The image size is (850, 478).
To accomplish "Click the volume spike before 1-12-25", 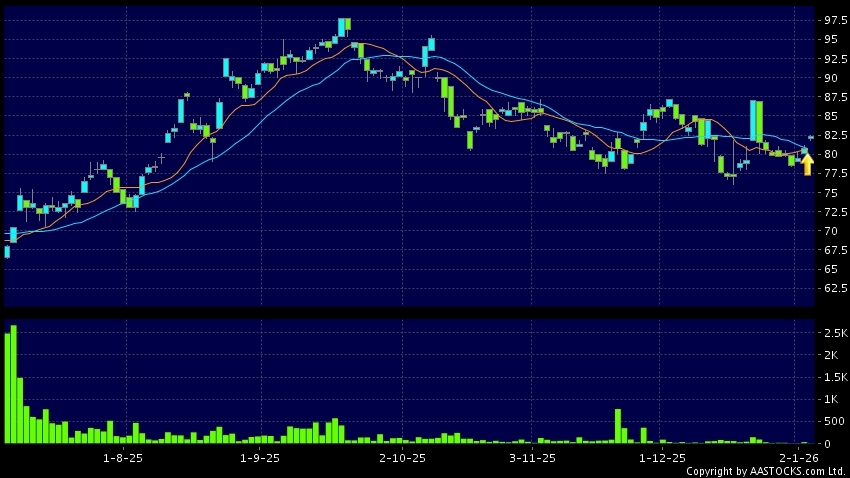I will point(618,426).
